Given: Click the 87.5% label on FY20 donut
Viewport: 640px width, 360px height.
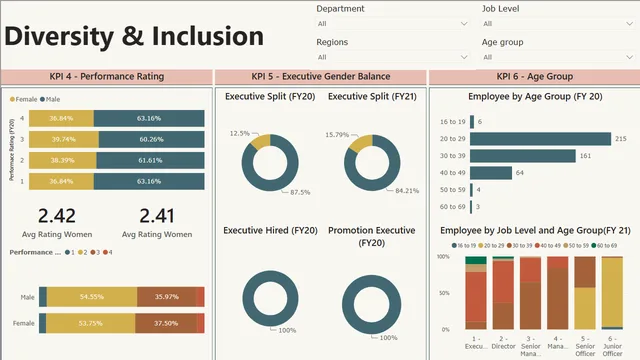Looking at the screenshot, I should click(300, 192).
